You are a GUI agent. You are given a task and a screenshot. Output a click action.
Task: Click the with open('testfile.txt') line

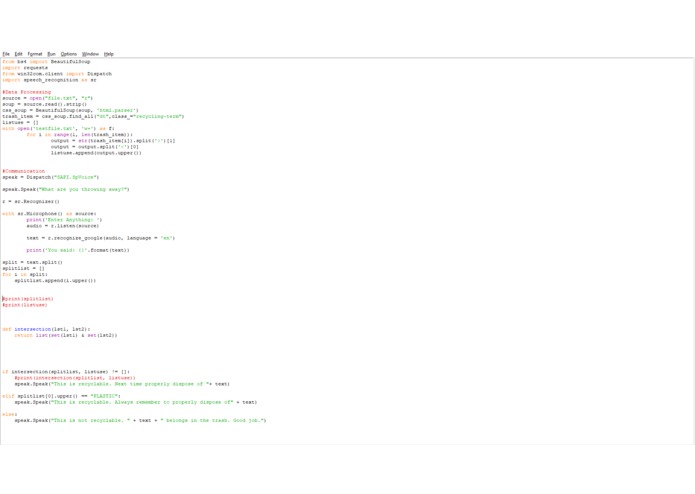tap(58, 128)
